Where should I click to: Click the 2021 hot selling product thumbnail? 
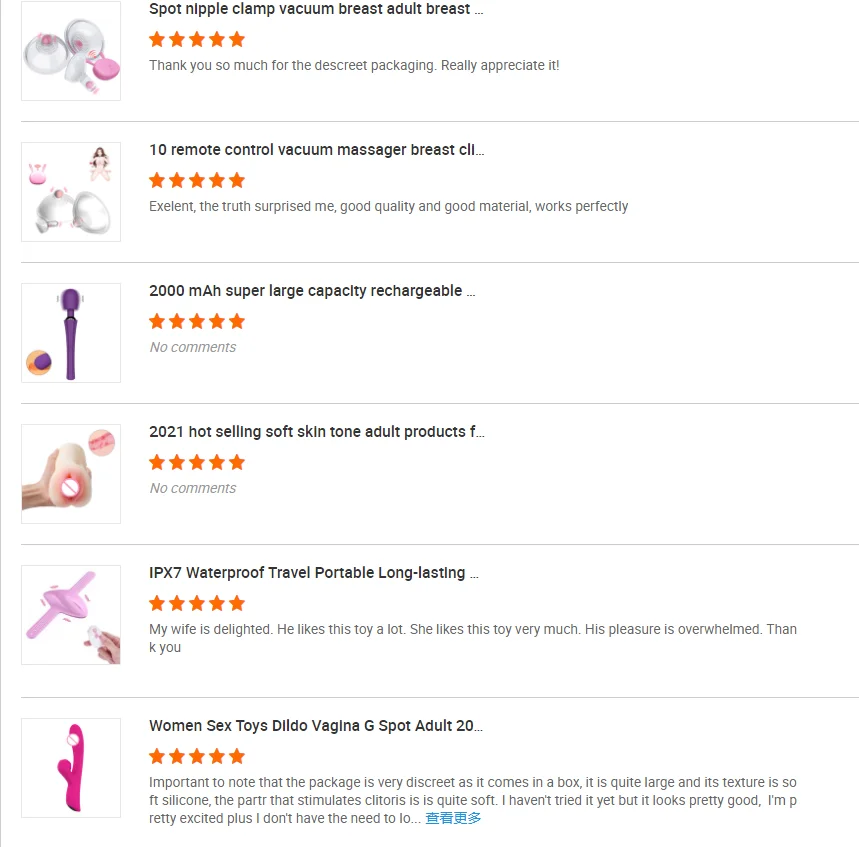71,474
